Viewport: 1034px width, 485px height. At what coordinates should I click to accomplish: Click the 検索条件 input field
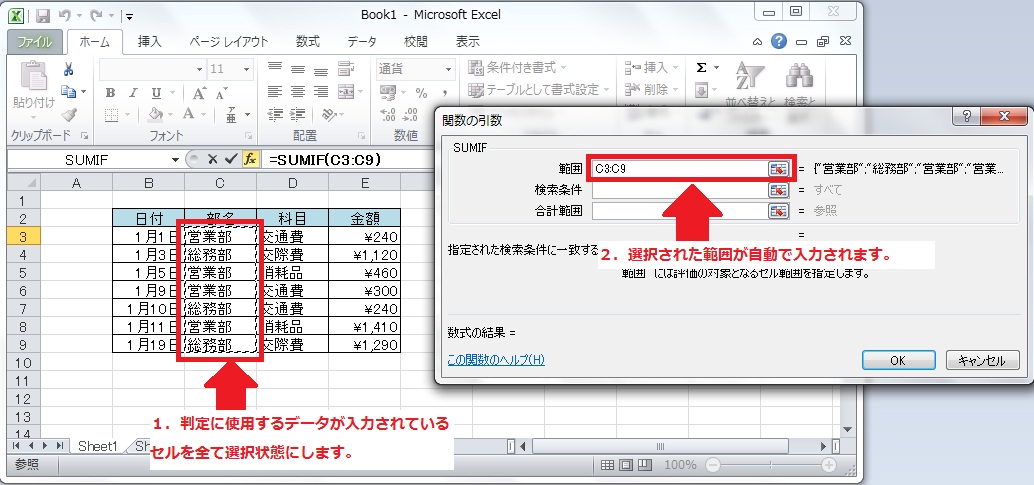click(x=680, y=190)
